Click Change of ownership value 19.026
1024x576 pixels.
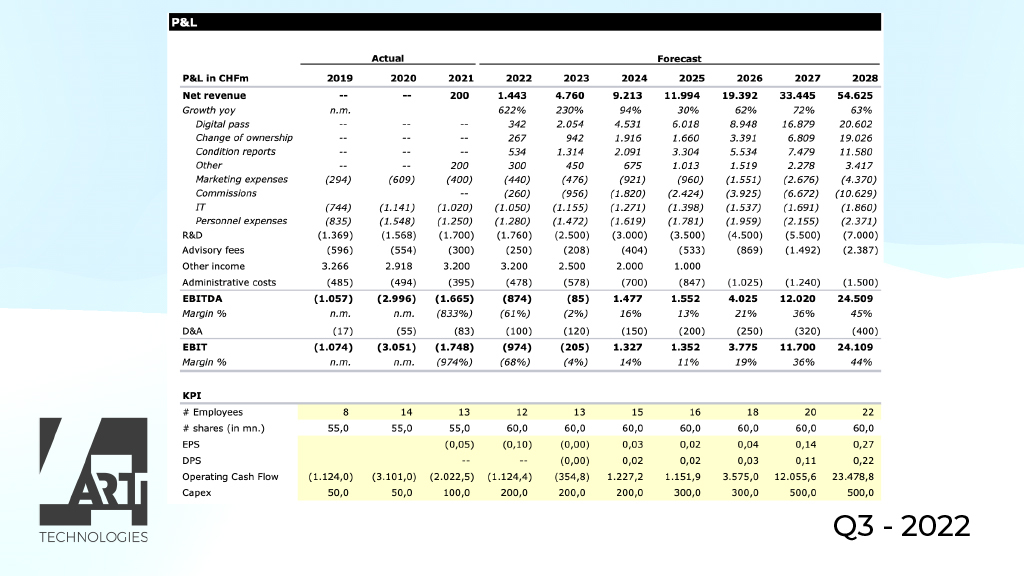[855, 138]
